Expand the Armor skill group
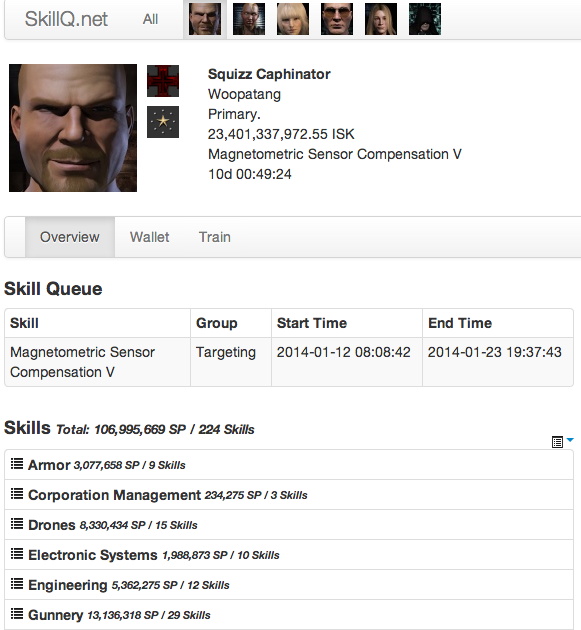This screenshot has height=630, width=581. click(289, 464)
